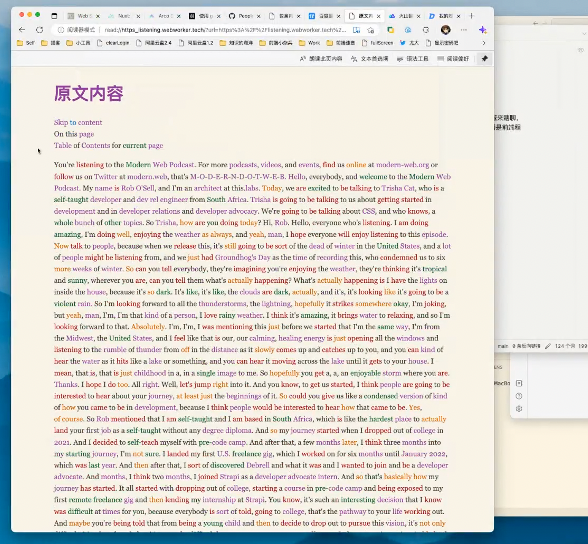
Task: Open Reading preferences in reader toolbar
Action: tap(453, 59)
